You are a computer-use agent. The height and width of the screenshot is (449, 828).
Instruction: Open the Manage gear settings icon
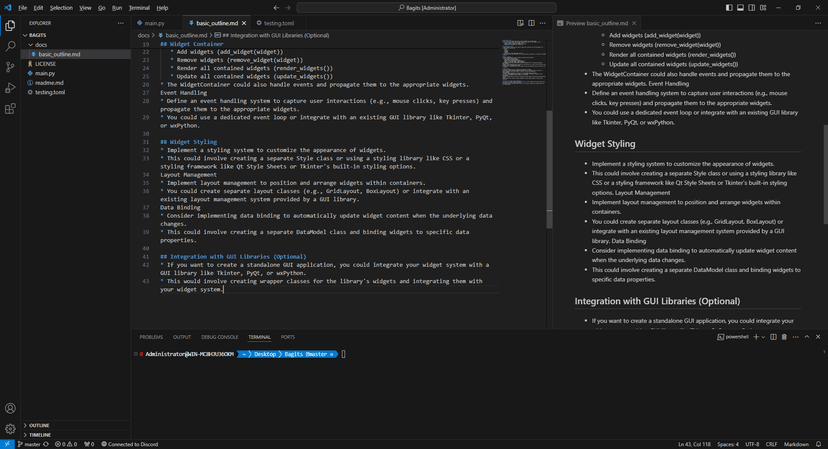10,429
